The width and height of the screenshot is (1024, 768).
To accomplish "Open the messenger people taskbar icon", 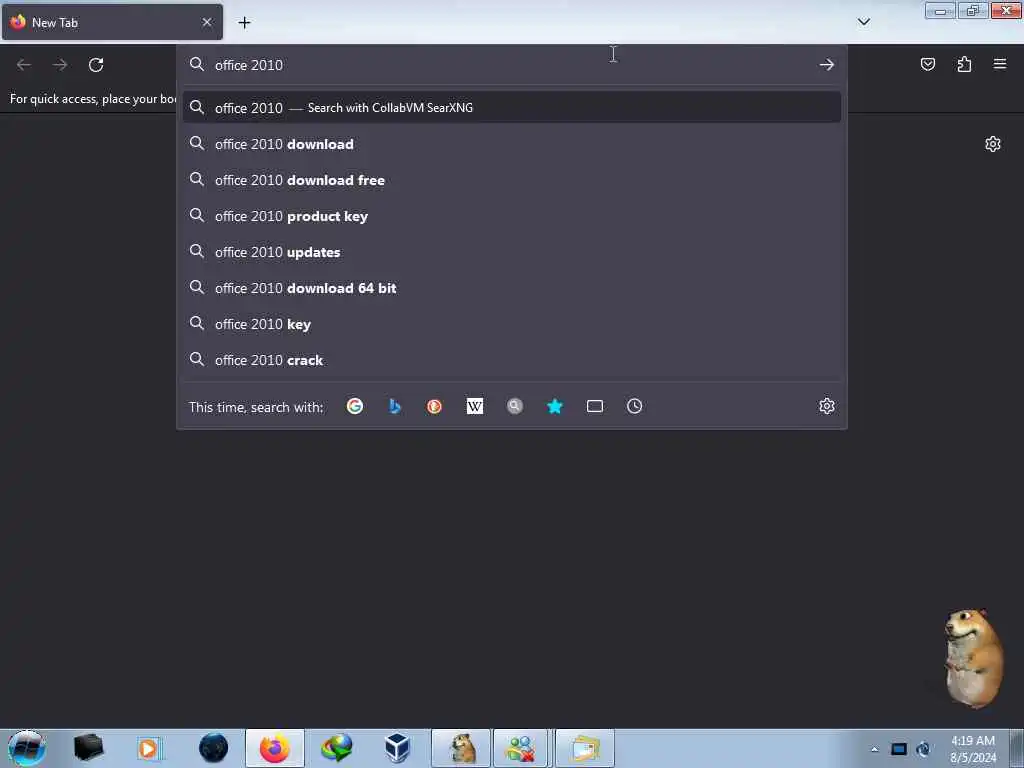I will tap(520, 748).
